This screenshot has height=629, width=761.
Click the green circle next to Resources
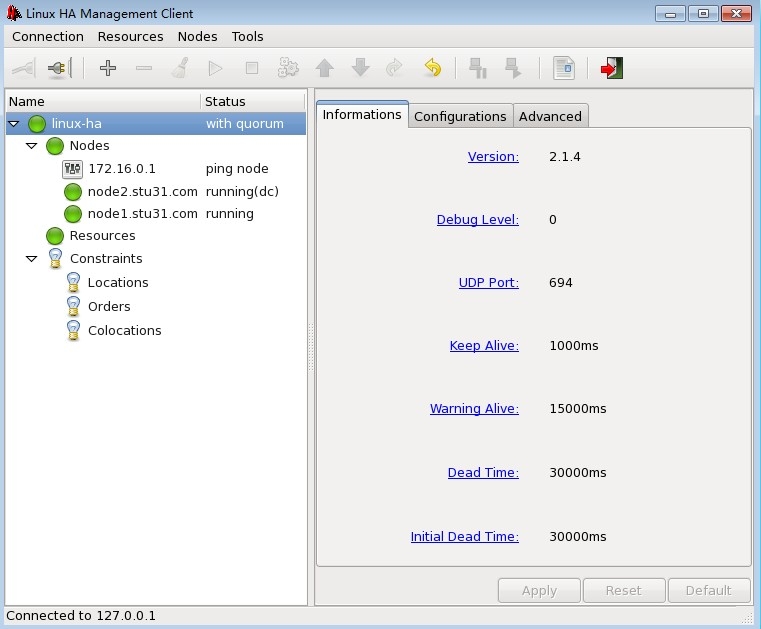tap(55, 236)
